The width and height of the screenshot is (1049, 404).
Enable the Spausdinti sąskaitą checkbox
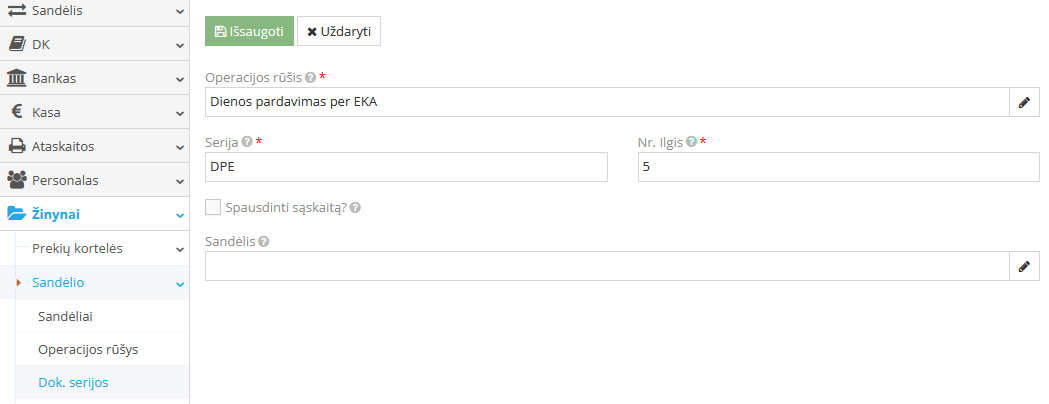click(x=212, y=208)
